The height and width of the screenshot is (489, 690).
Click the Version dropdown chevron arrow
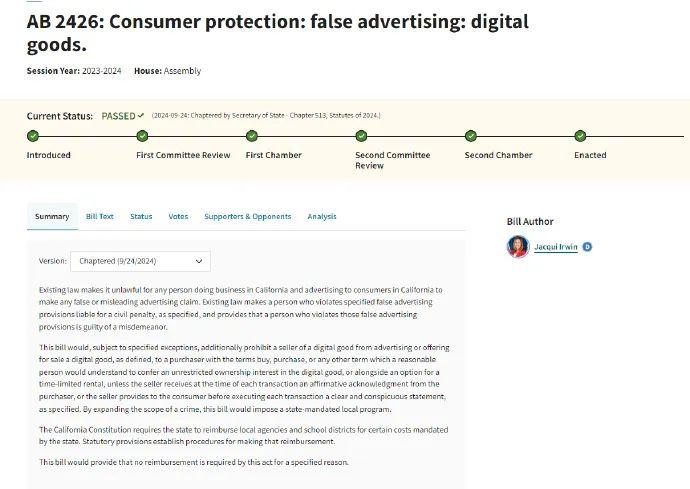click(199, 261)
